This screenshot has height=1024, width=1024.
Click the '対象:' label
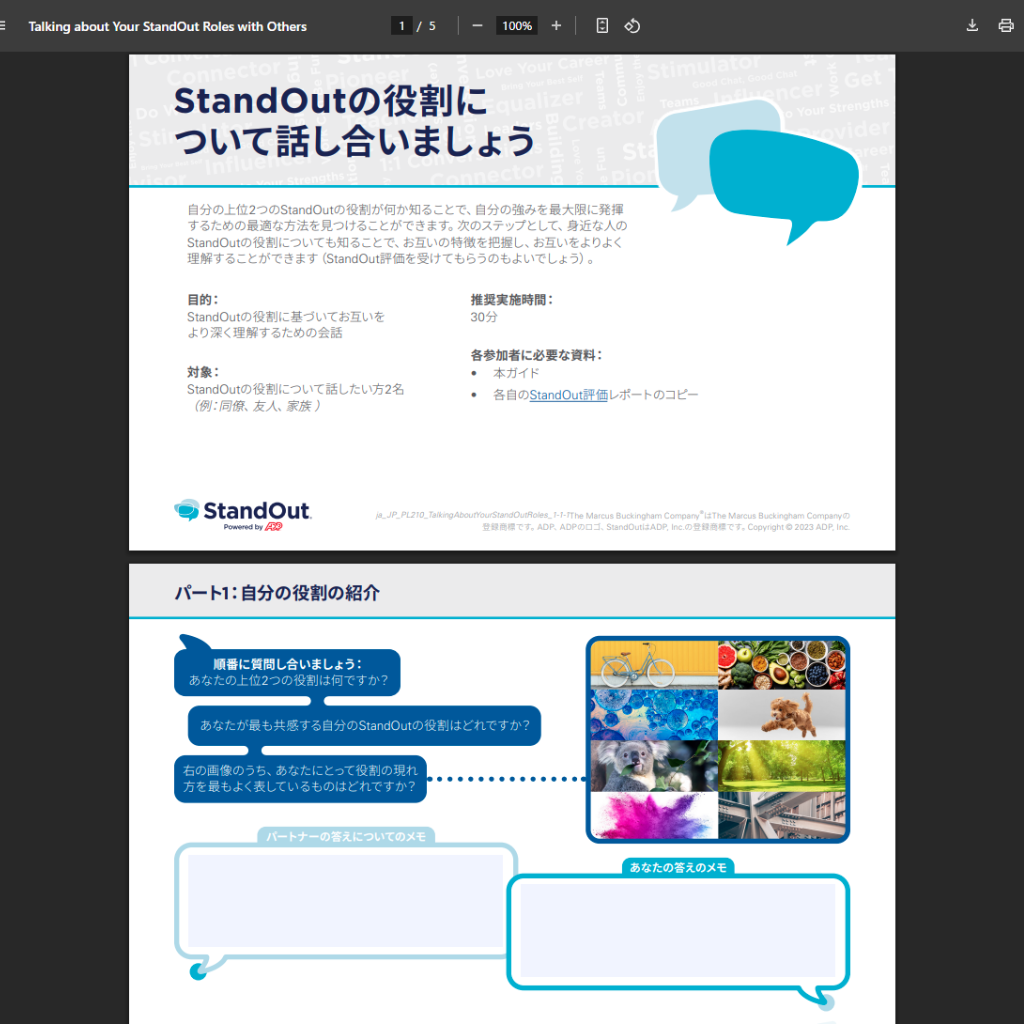[203, 372]
